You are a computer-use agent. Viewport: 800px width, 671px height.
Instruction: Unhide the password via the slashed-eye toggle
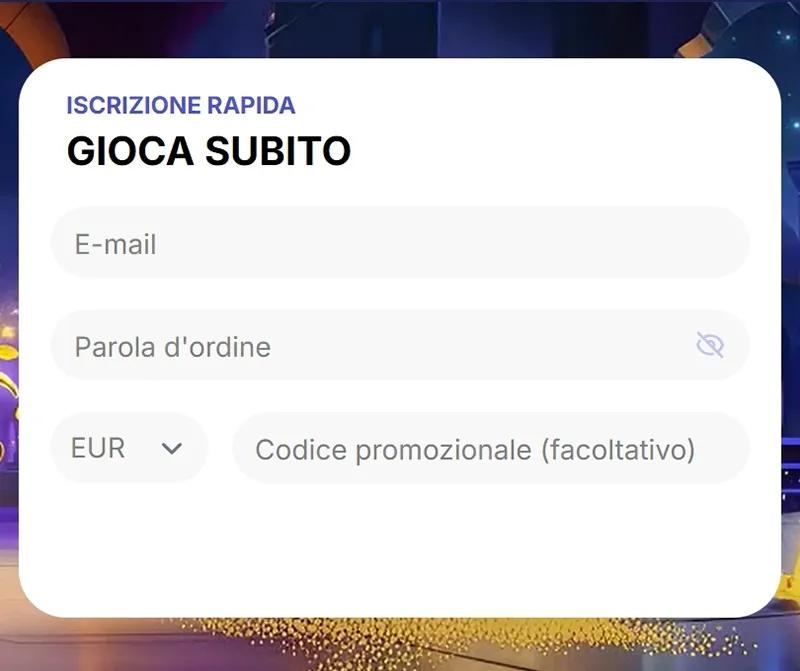(710, 346)
